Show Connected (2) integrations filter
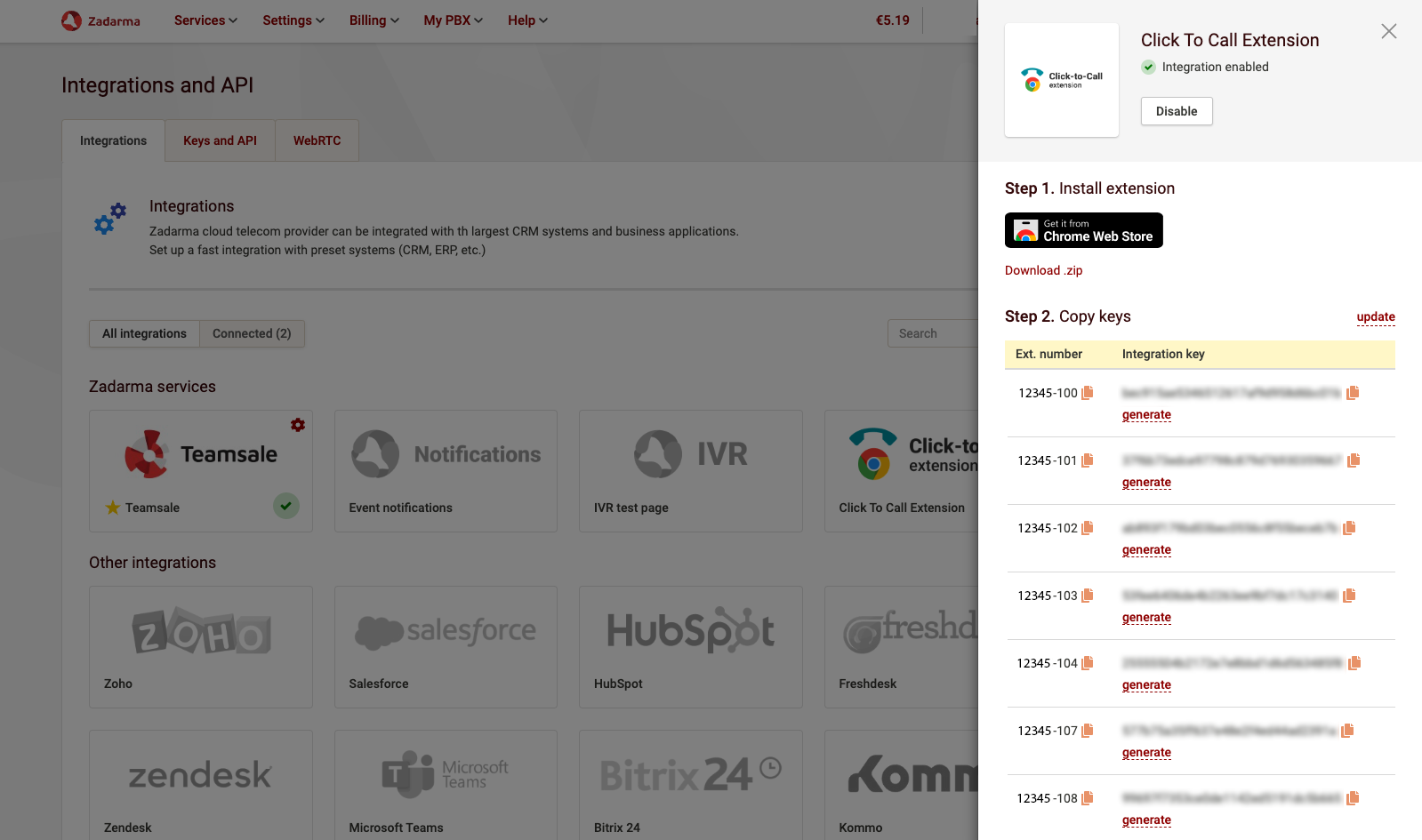The height and width of the screenshot is (840, 1422). point(252,333)
